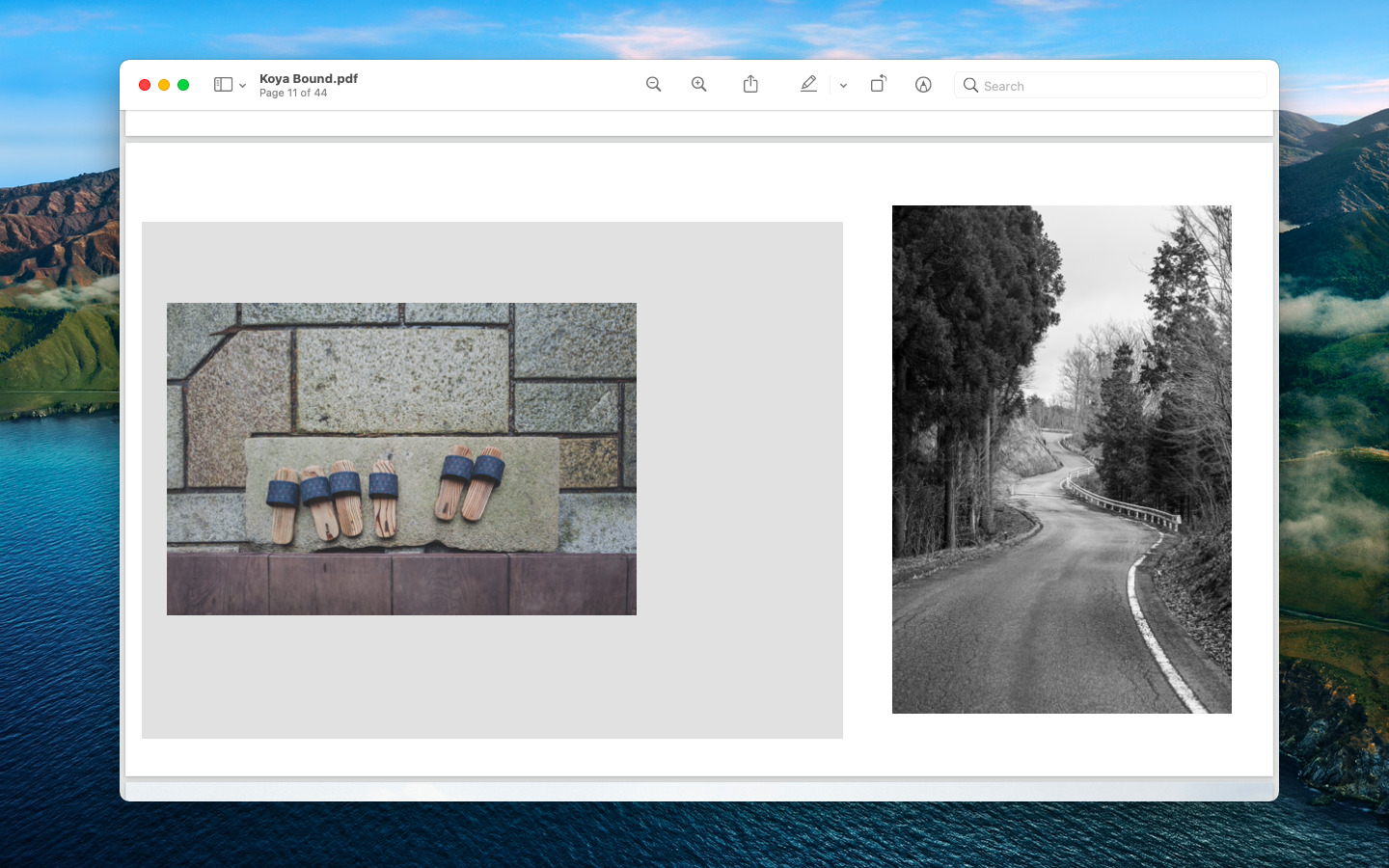Click the Zoom In magnifier icon

pos(699,85)
